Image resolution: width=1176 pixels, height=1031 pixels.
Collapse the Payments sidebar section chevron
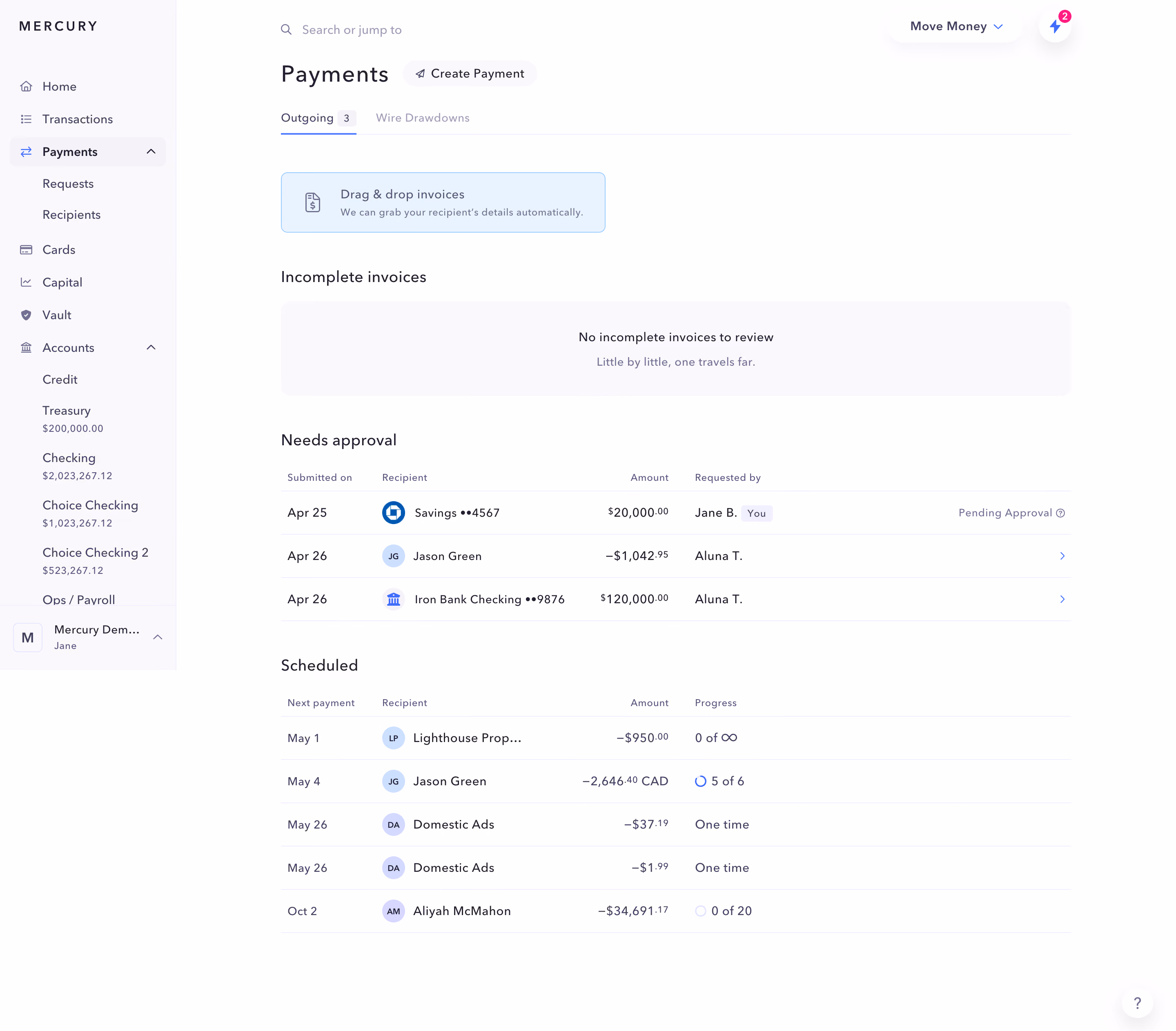point(151,152)
